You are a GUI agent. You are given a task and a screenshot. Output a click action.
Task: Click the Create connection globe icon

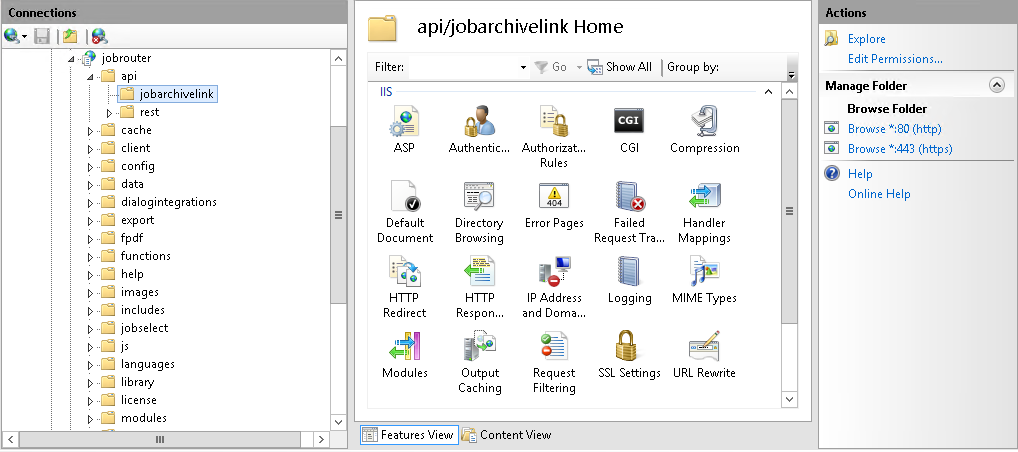[12, 36]
